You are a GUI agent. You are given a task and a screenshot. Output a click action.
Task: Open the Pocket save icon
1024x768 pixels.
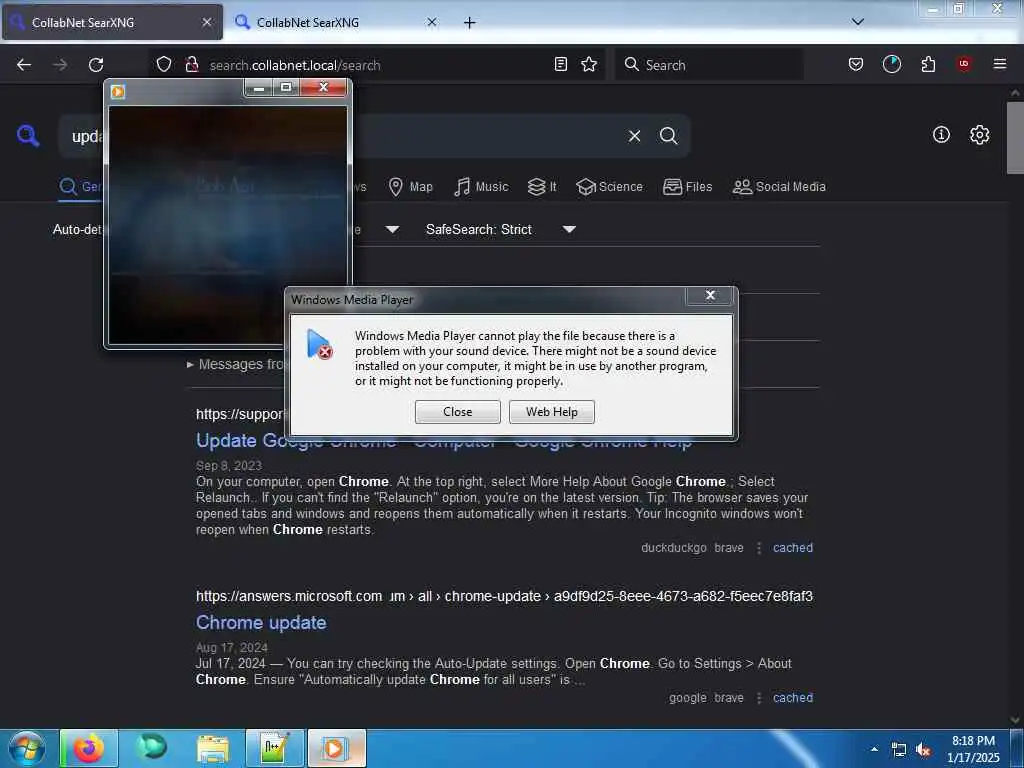[856, 64]
